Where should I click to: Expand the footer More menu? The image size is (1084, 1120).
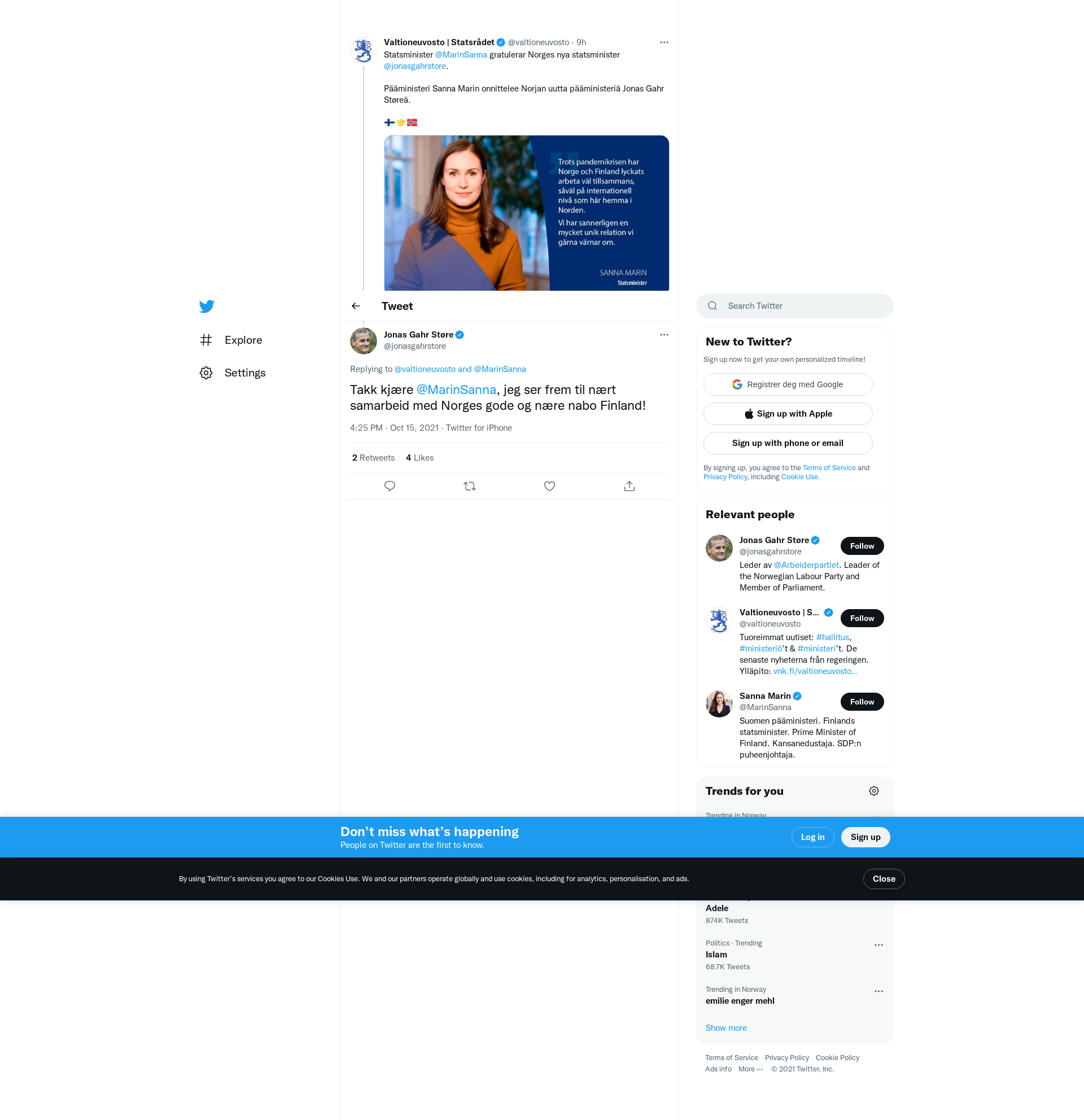click(750, 1069)
